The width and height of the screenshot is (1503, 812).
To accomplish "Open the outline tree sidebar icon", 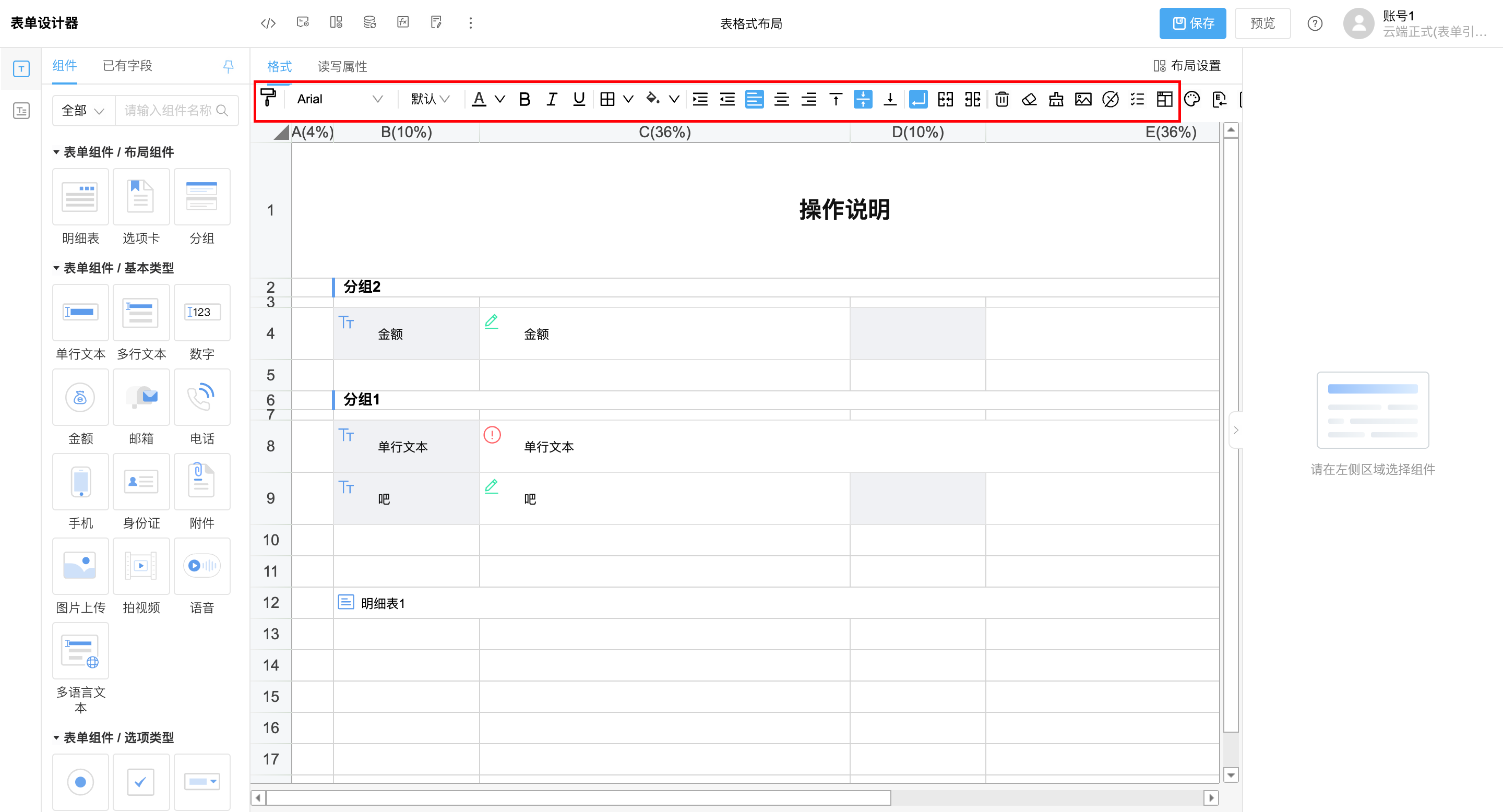I will tap(21, 110).
